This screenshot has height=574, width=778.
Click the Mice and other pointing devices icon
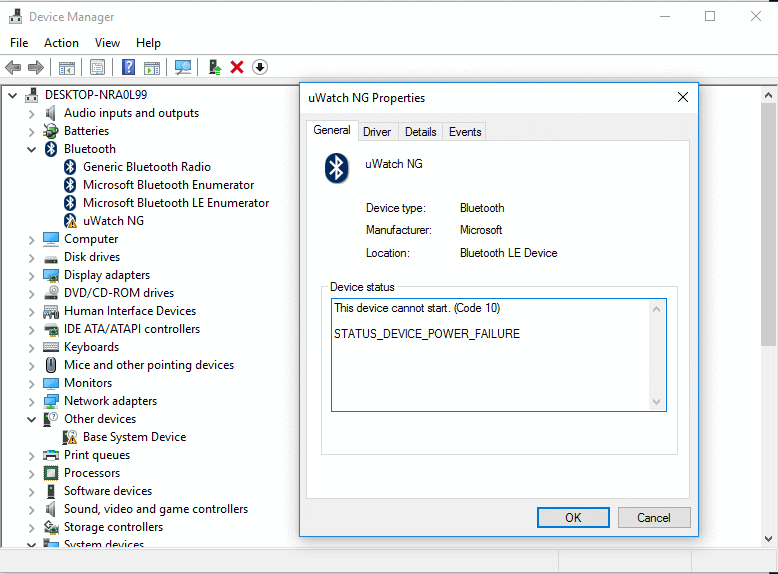pos(51,365)
